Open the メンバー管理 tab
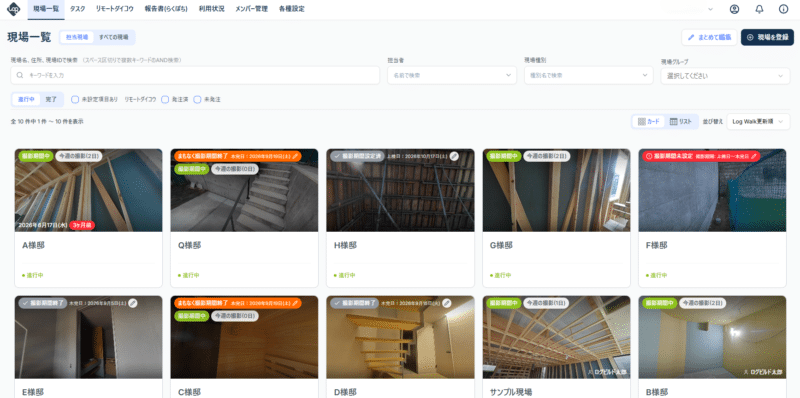Viewport: 800px width, 398px height. [252, 9]
